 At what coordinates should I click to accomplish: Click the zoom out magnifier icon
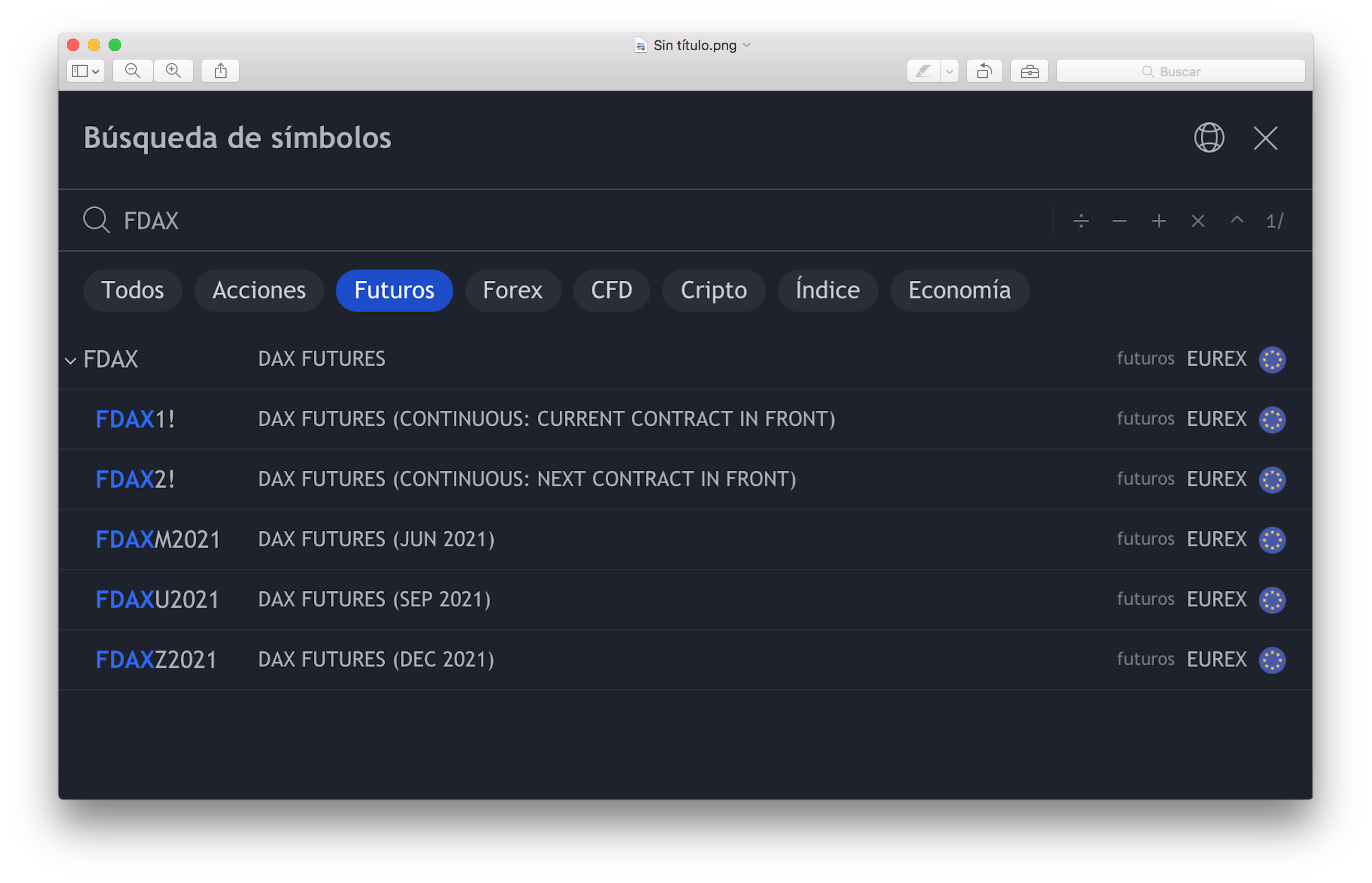(133, 71)
